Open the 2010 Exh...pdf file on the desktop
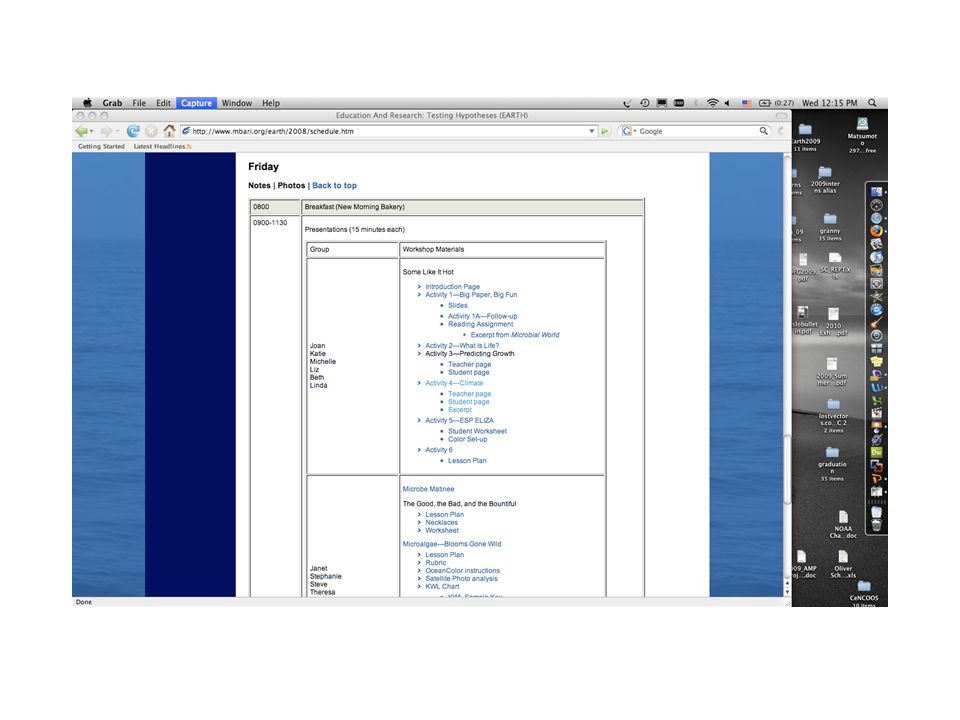960x720 pixels. (x=833, y=322)
